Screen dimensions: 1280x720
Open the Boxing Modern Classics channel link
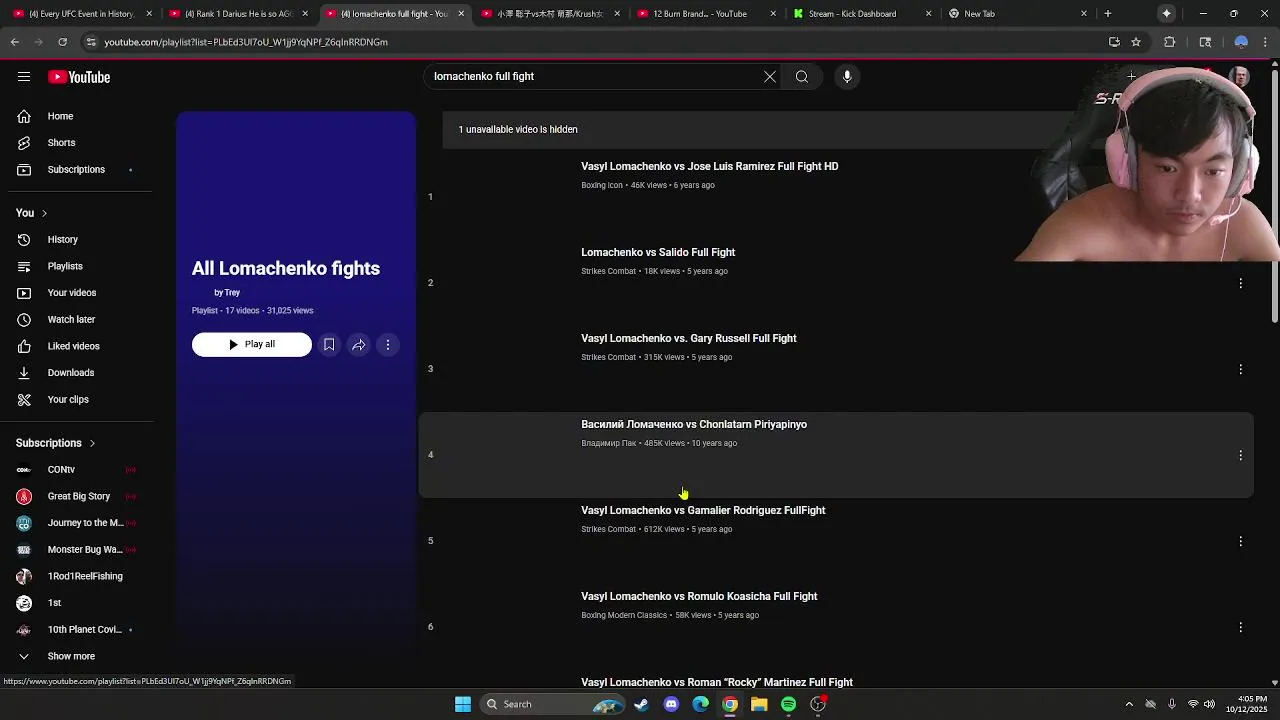(x=624, y=615)
